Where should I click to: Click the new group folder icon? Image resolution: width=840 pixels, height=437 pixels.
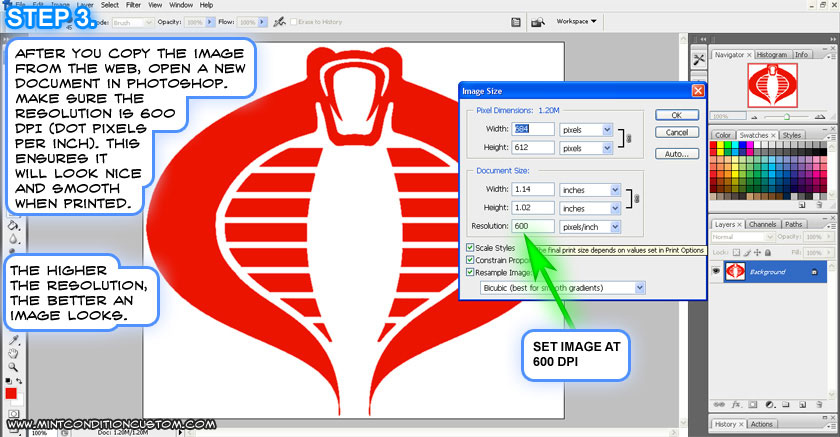[786, 405]
